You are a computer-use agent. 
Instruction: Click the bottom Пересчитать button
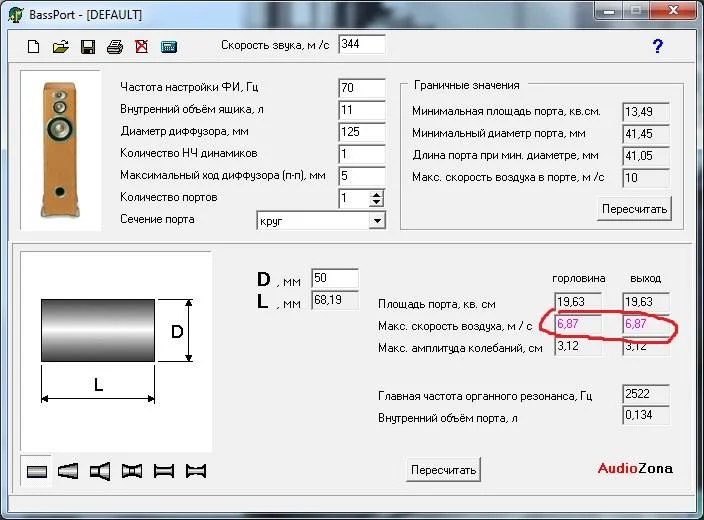[443, 470]
